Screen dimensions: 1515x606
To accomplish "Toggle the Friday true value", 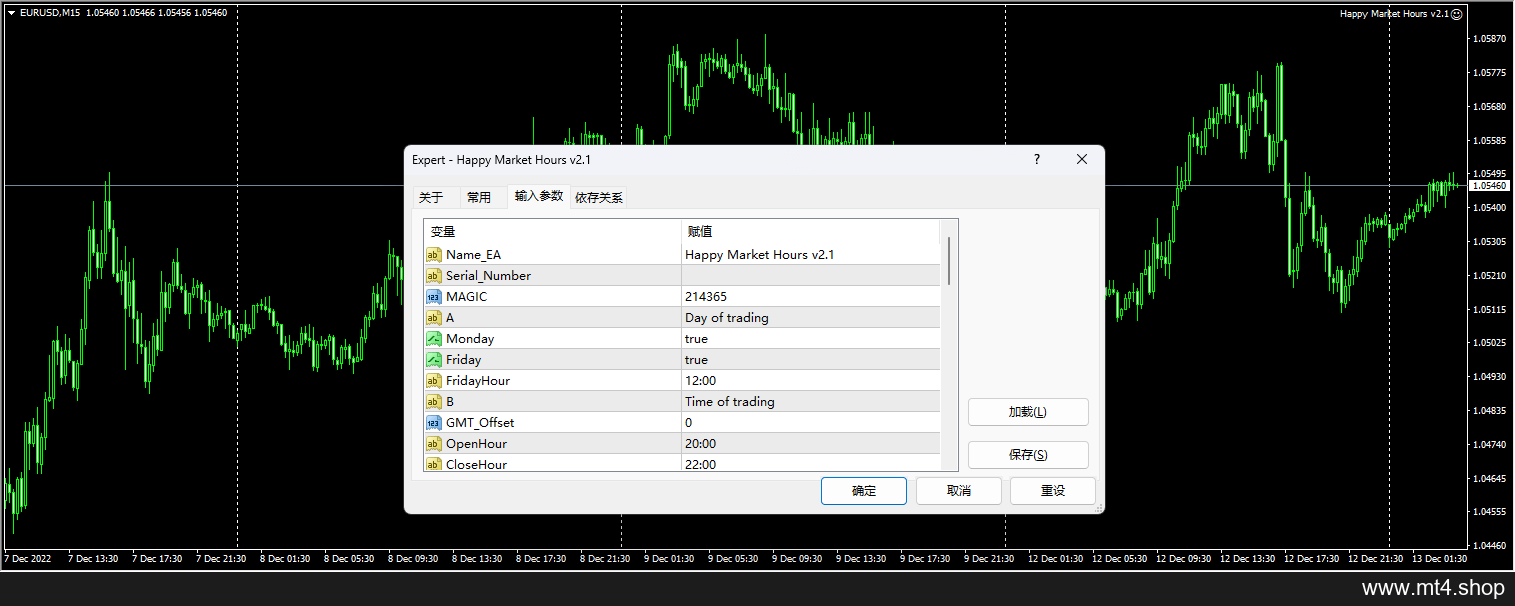I will tap(696, 360).
